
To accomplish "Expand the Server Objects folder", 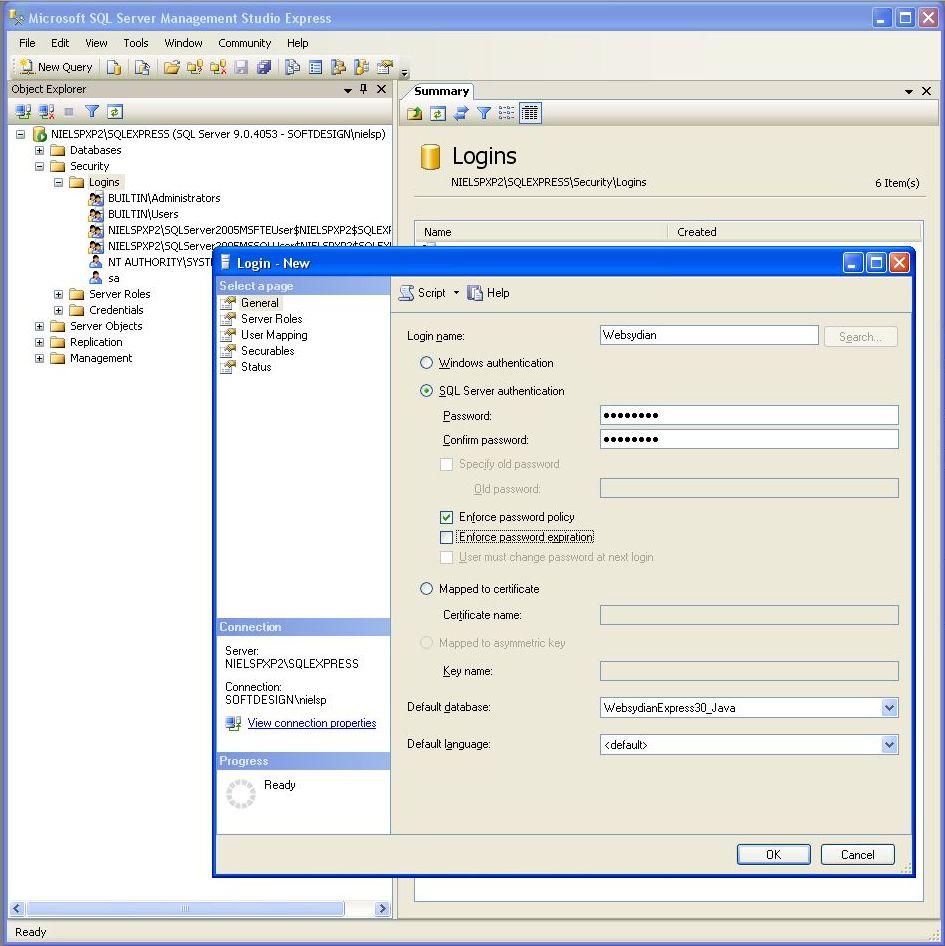I will (39, 326).
